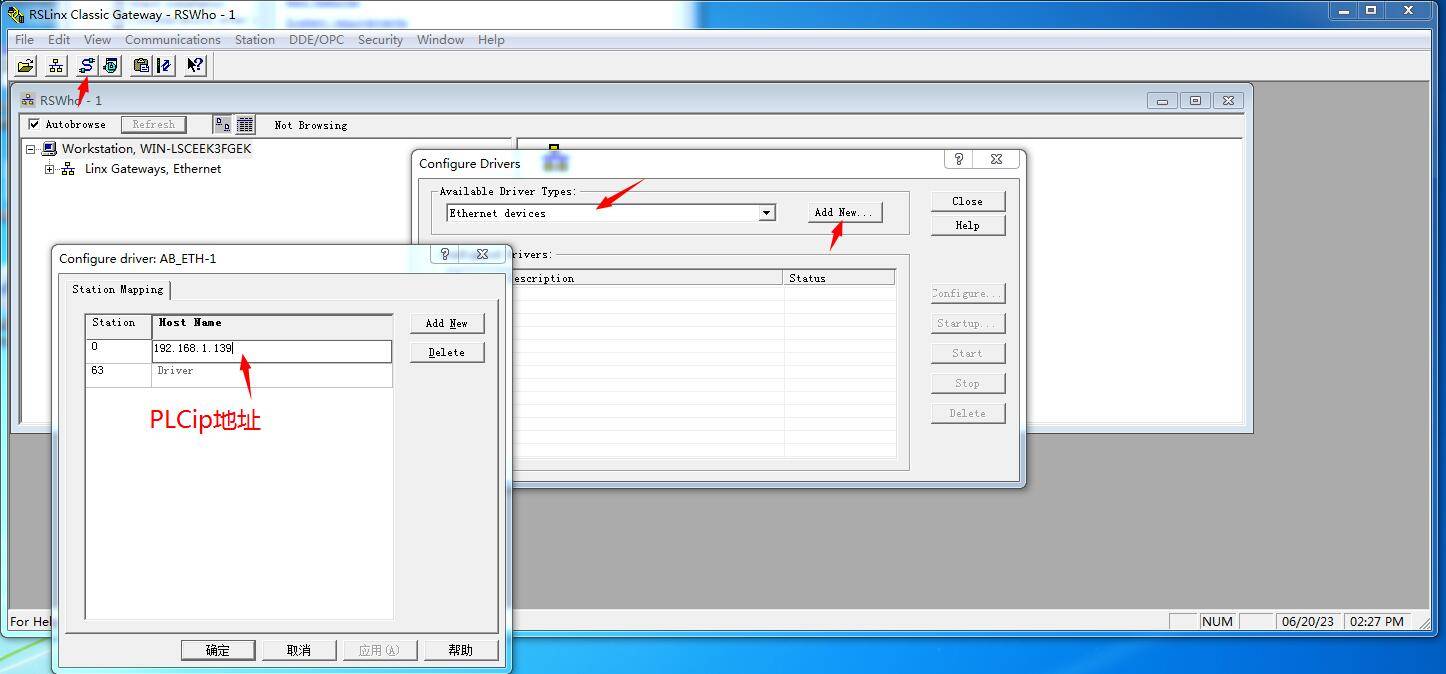Expand the Linx Gateways, Ethernet node
Image resolution: width=1446 pixels, height=674 pixels.
[50, 169]
